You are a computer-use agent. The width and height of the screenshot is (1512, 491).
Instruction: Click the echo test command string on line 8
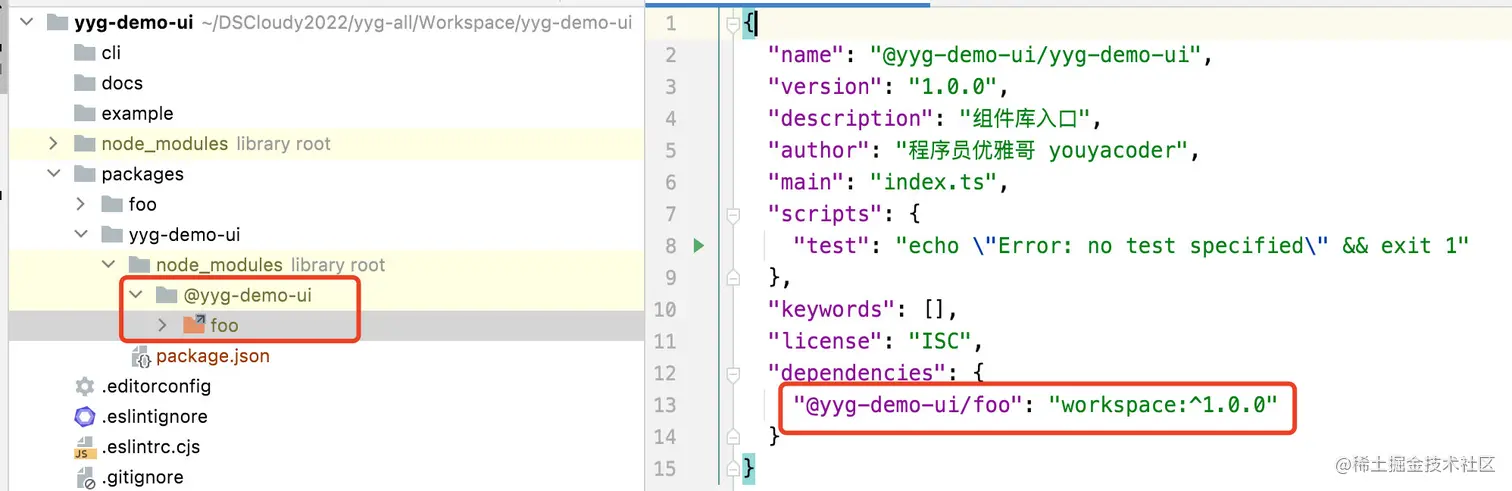pos(1182,245)
